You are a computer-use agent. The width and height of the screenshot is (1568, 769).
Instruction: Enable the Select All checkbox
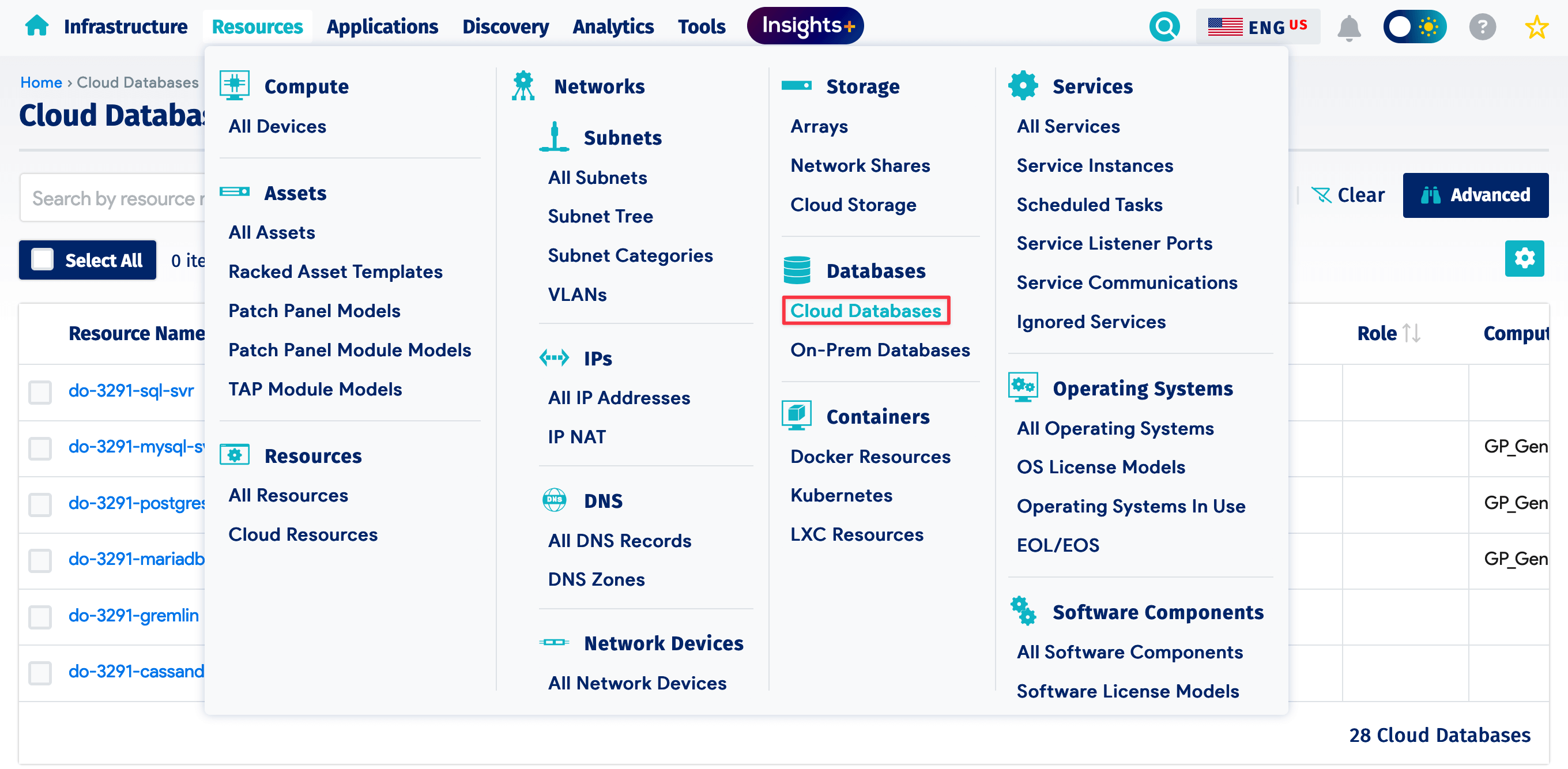(42, 259)
